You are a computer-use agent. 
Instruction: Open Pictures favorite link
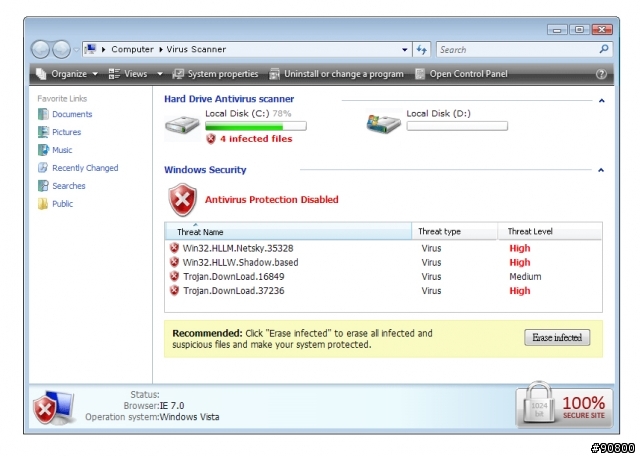click(x=67, y=132)
